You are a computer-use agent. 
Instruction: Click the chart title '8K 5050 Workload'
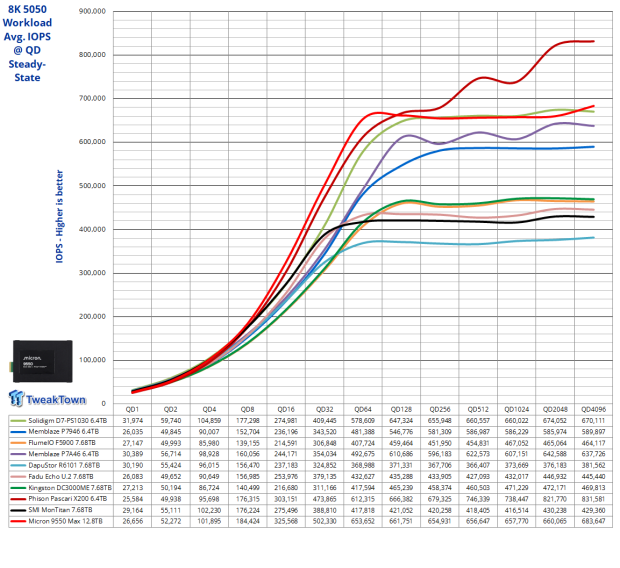click(x=27, y=16)
